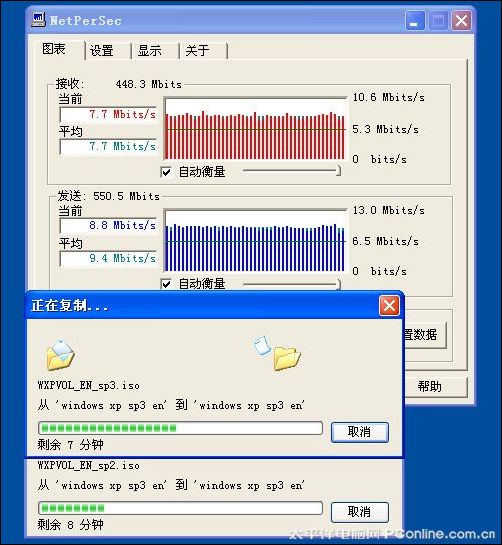Screen dimensions: 502x545
Task: Click the 5.3 Mbits/s receive scale label
Action: point(386,129)
